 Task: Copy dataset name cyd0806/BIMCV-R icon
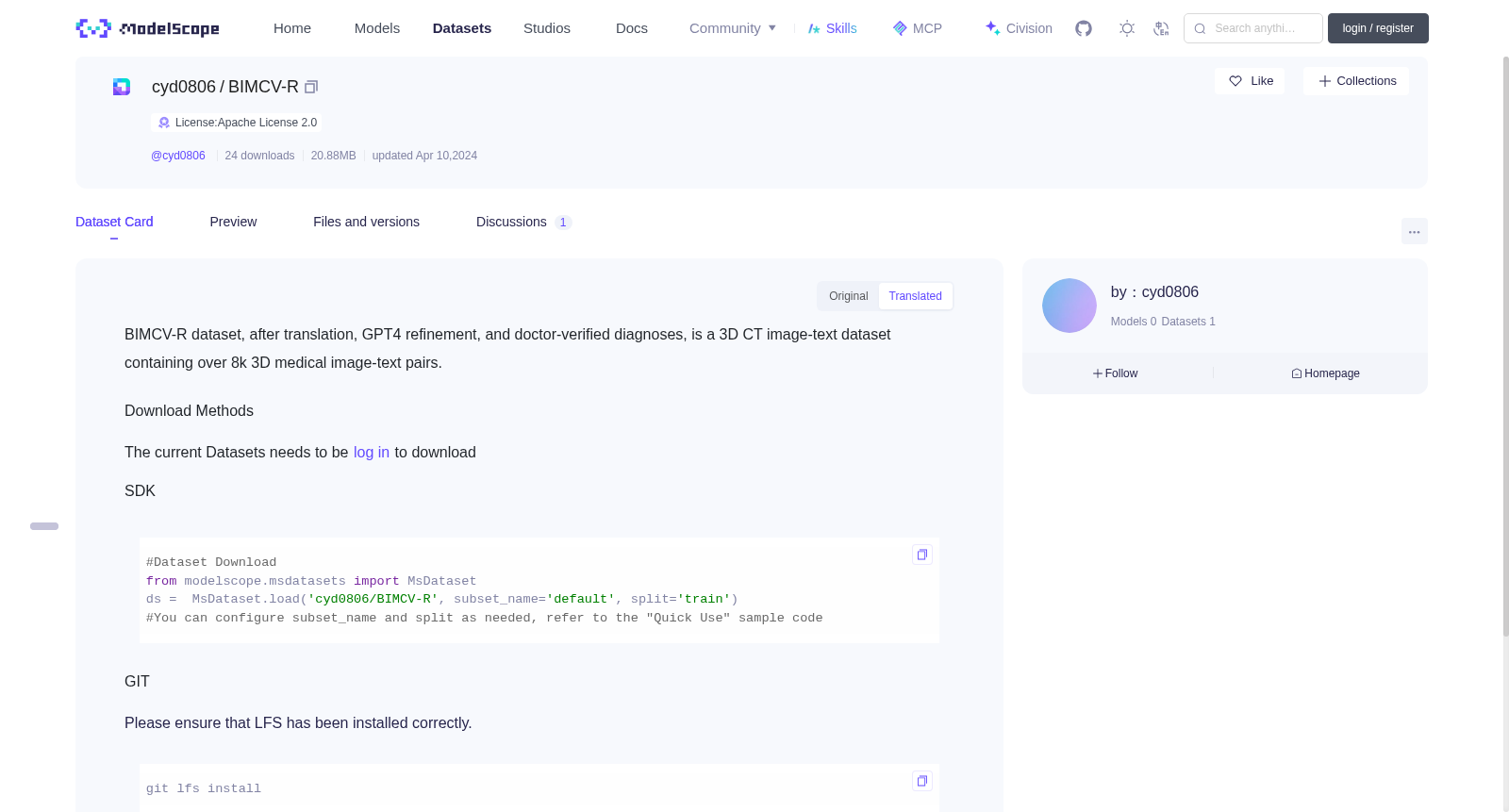311,87
